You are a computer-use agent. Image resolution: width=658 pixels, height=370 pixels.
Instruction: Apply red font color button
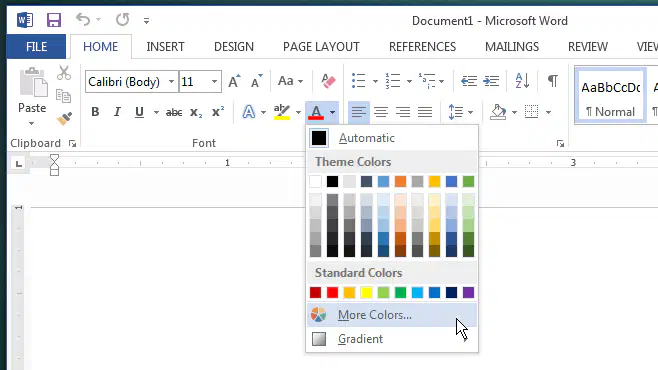(316, 112)
